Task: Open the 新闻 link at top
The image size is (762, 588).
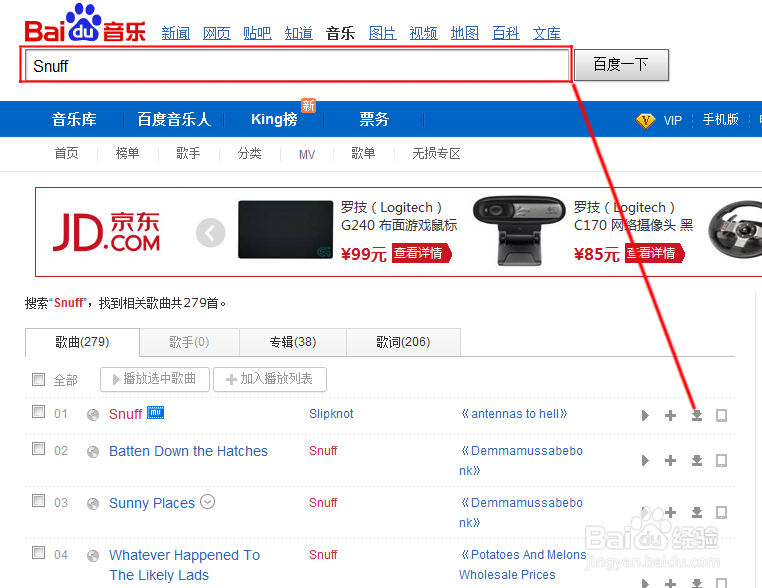Action: pos(175,33)
